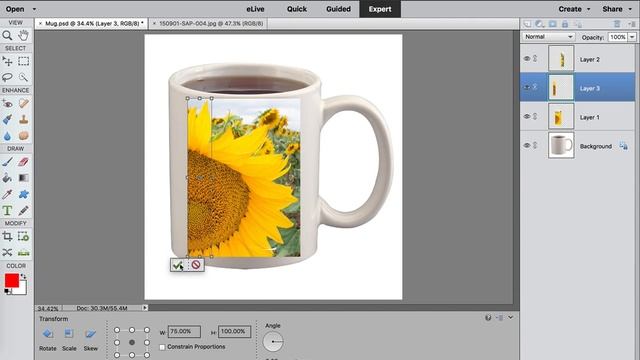Add a fill or adjustment layer
The height and width of the screenshot is (360, 640).
540,24
